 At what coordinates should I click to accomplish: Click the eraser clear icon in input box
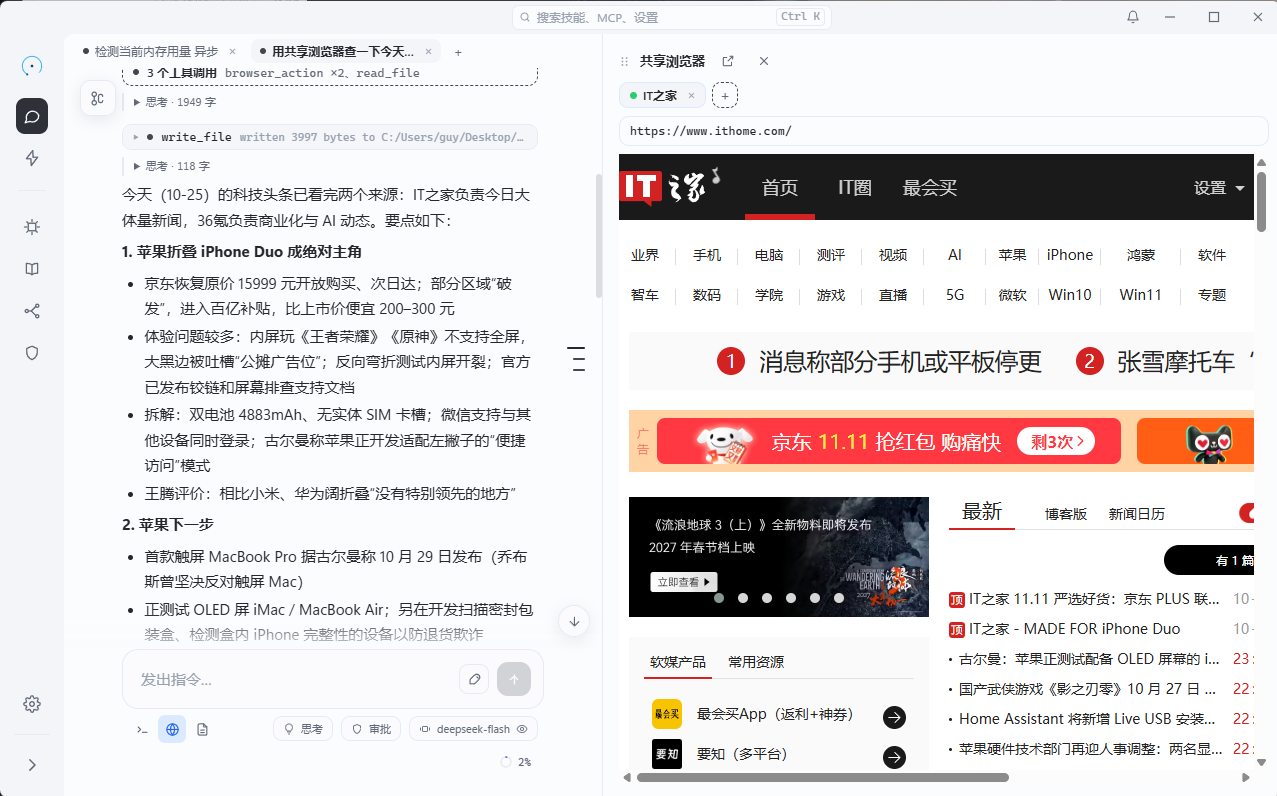pos(475,679)
